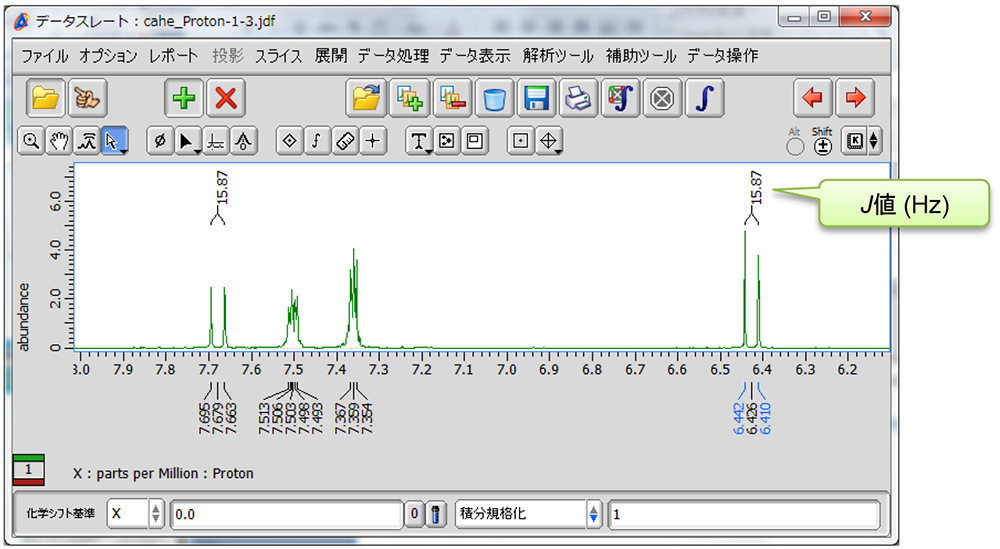
Task: Click the blue floppy disk save icon
Action: tap(537, 98)
